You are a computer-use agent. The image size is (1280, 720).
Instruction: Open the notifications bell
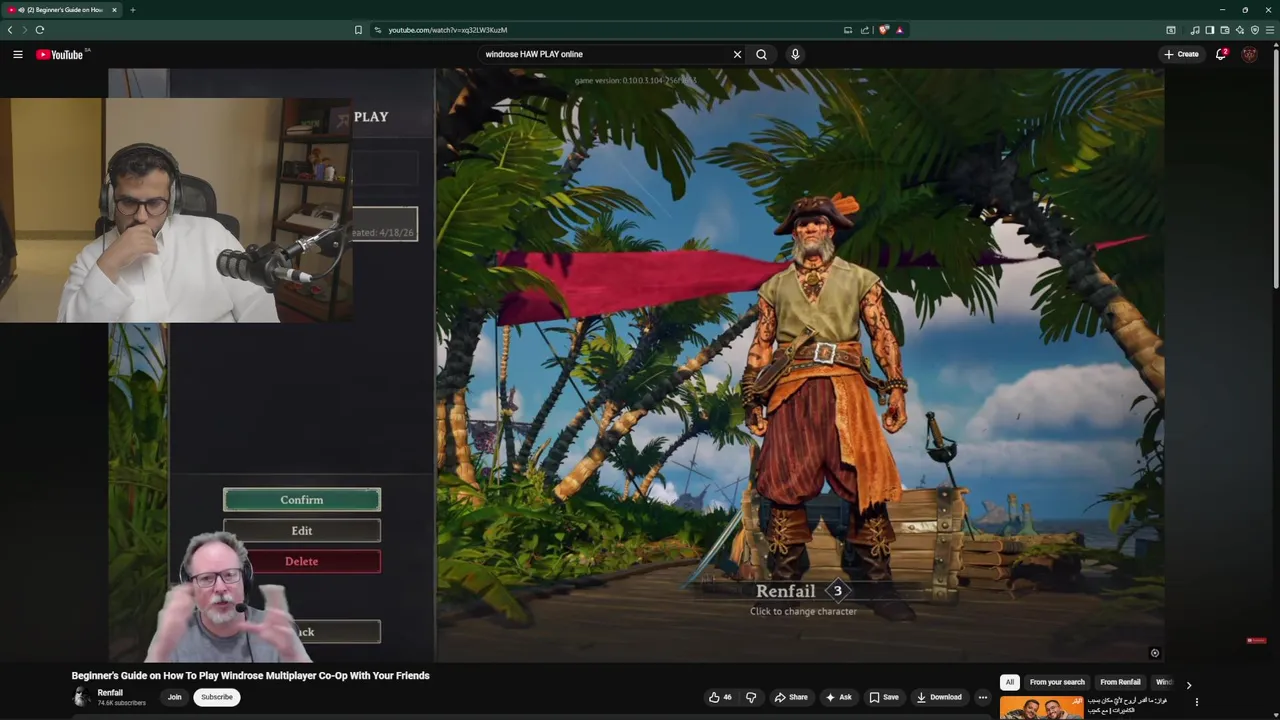[1221, 54]
